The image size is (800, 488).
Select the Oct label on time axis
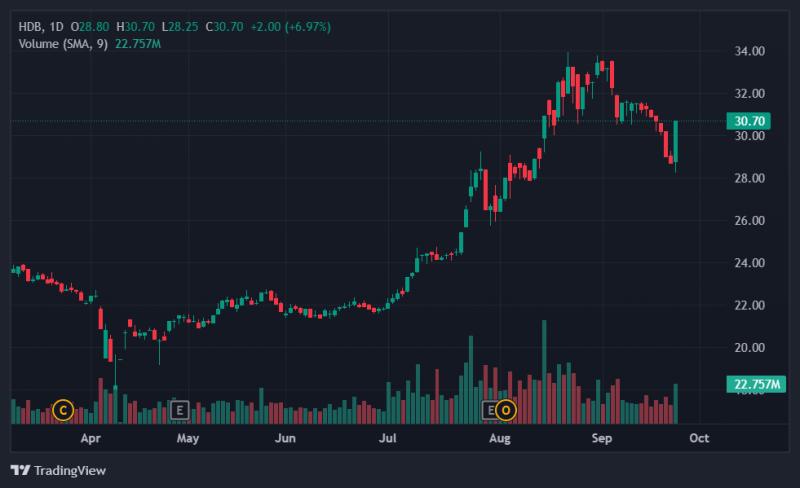[x=699, y=438]
